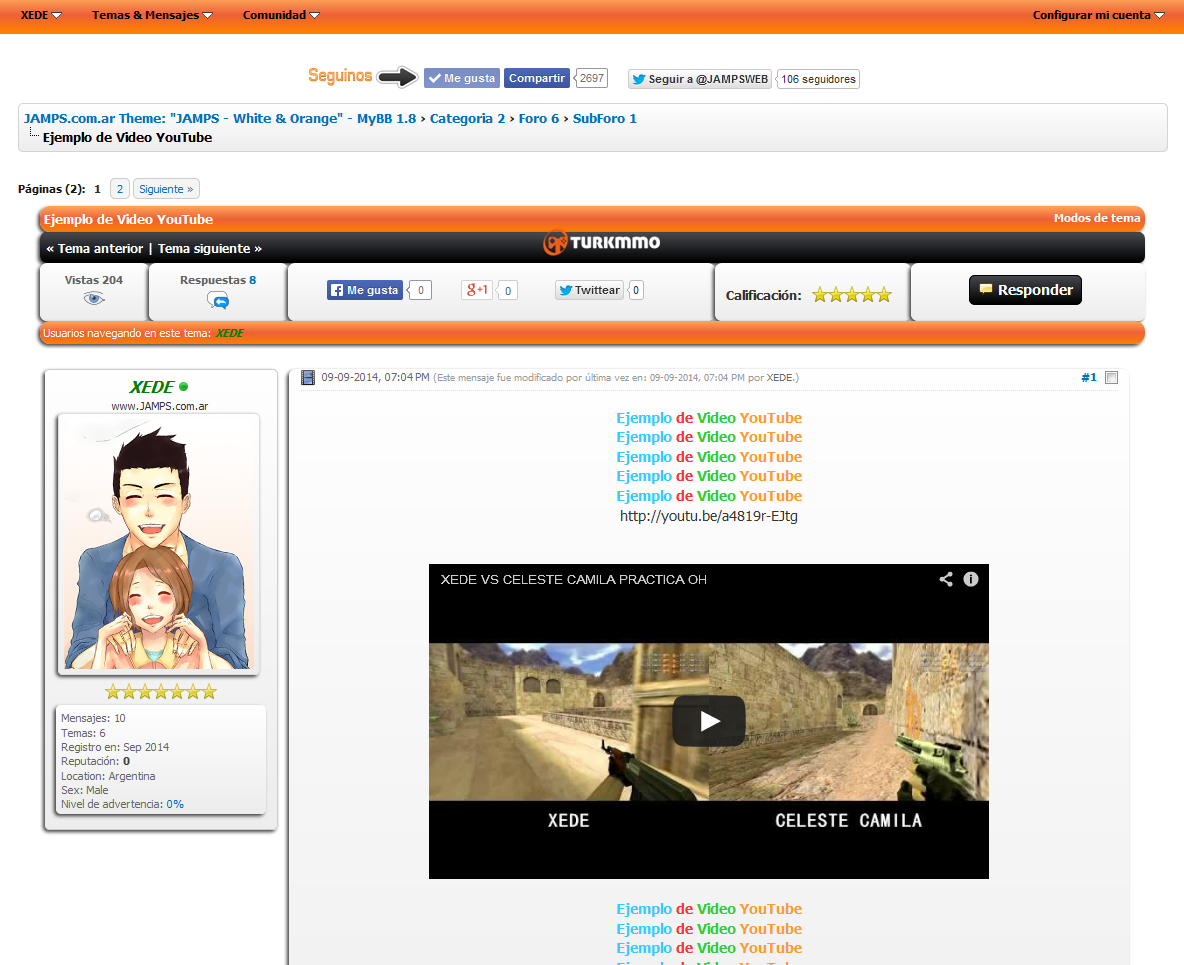The height and width of the screenshot is (965, 1184).
Task: Open the XEDE dropdown menu
Action: coord(41,15)
